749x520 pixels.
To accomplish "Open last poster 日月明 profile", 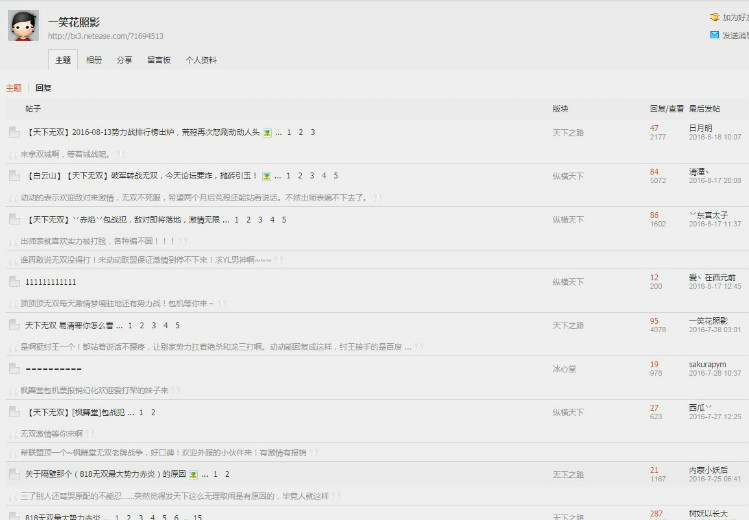I will 700,128.
